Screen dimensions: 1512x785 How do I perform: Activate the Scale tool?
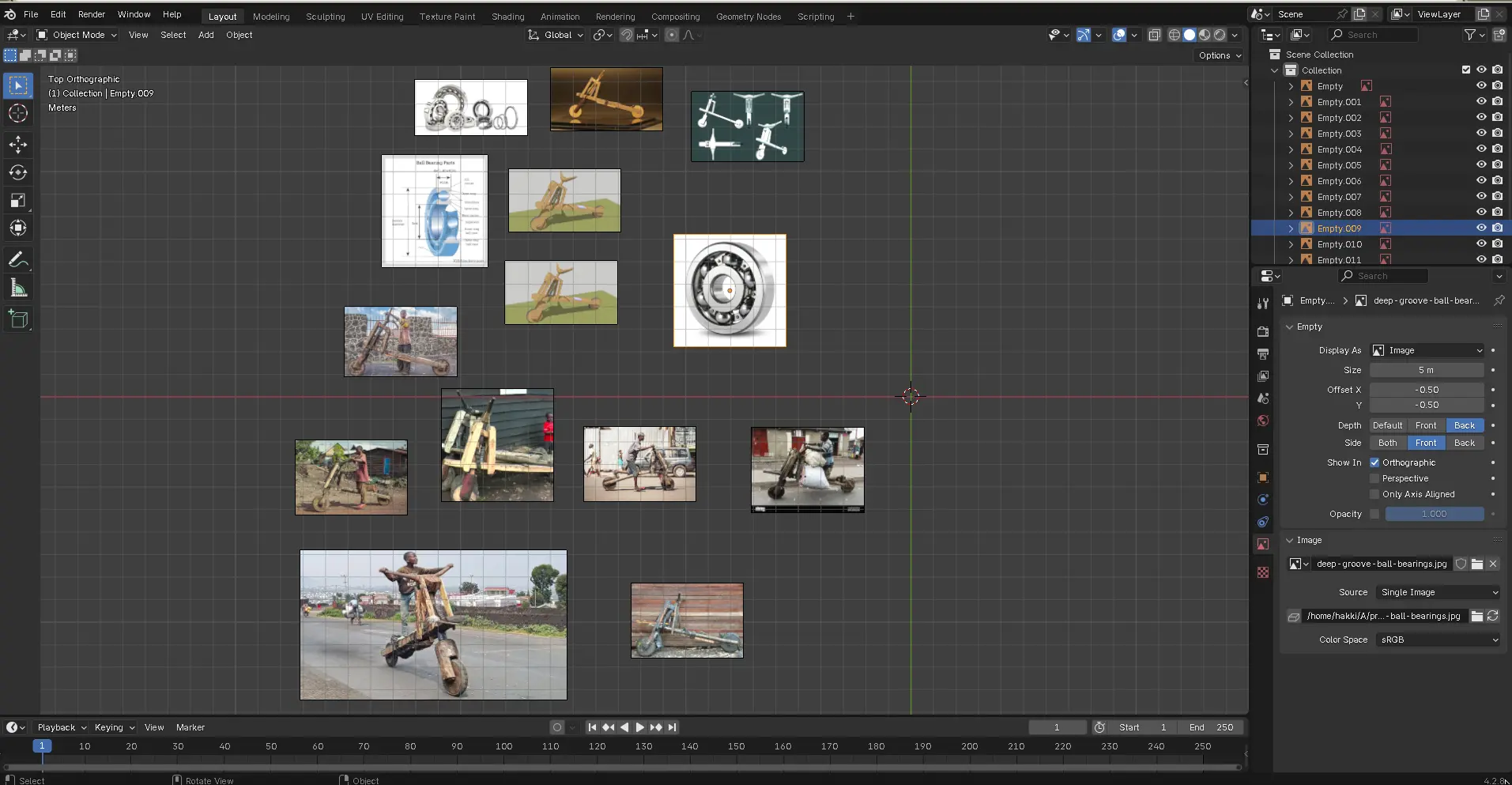[x=18, y=201]
